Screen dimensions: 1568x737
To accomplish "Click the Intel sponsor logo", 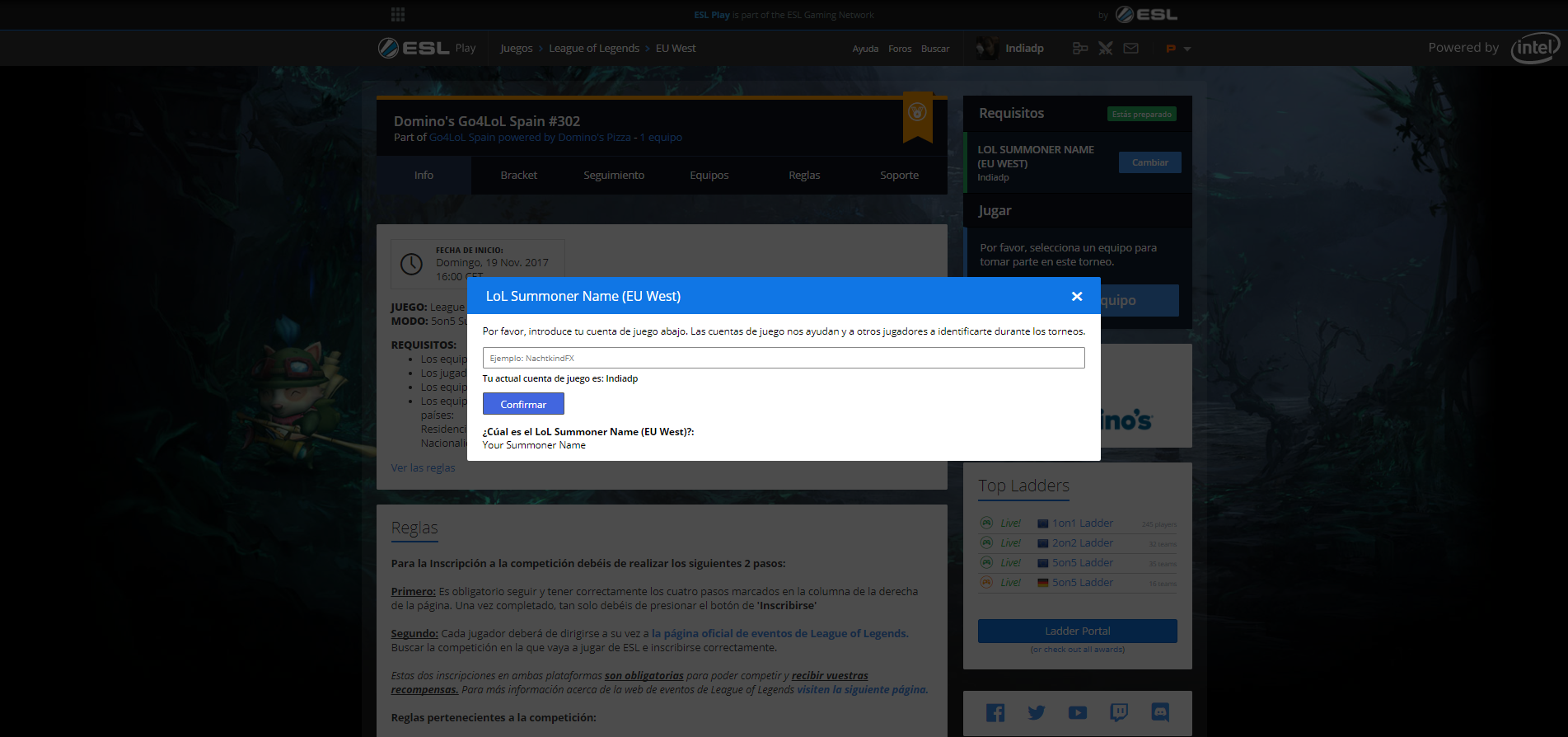I will (x=1535, y=48).
